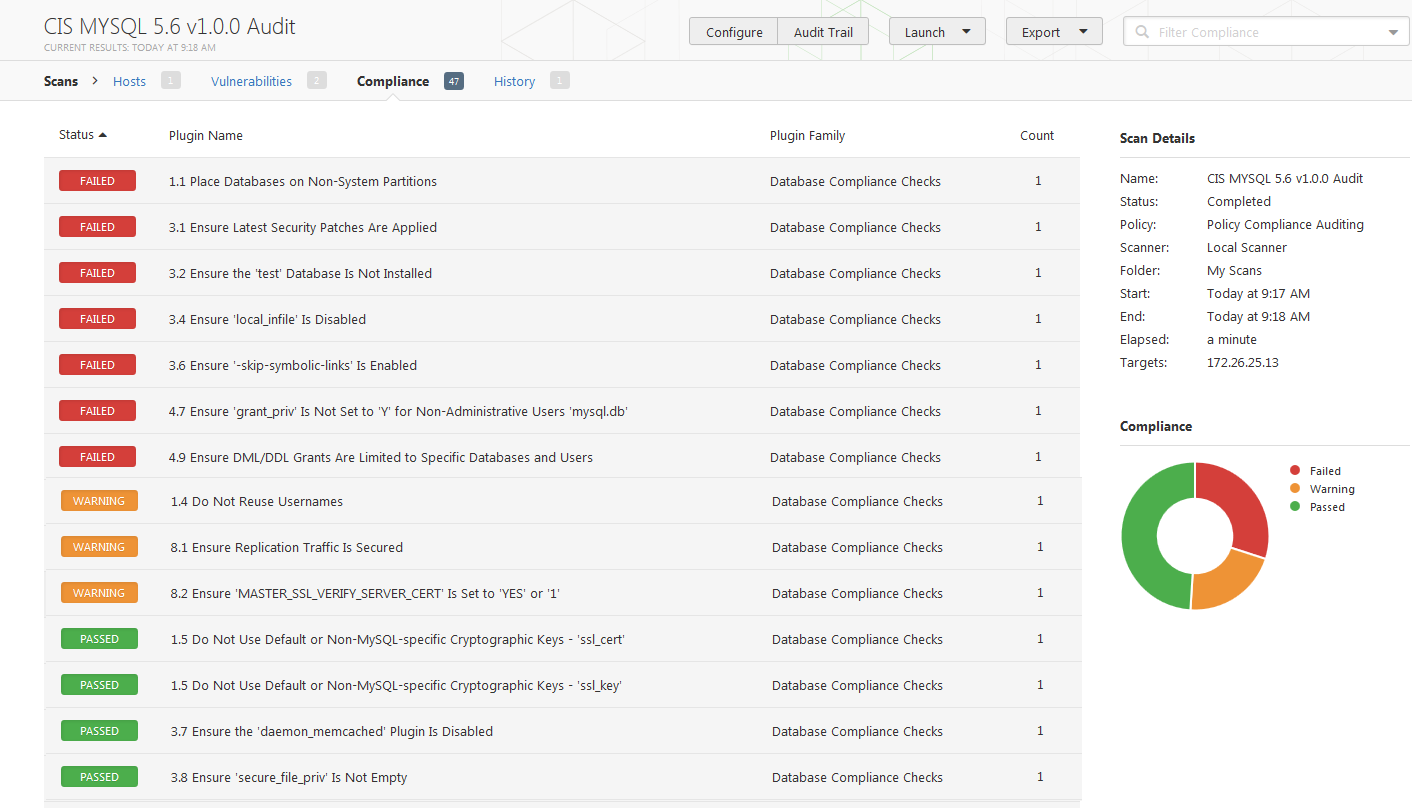Focus the Filter Compliance input field
The width and height of the screenshot is (1416, 808).
[1267, 32]
